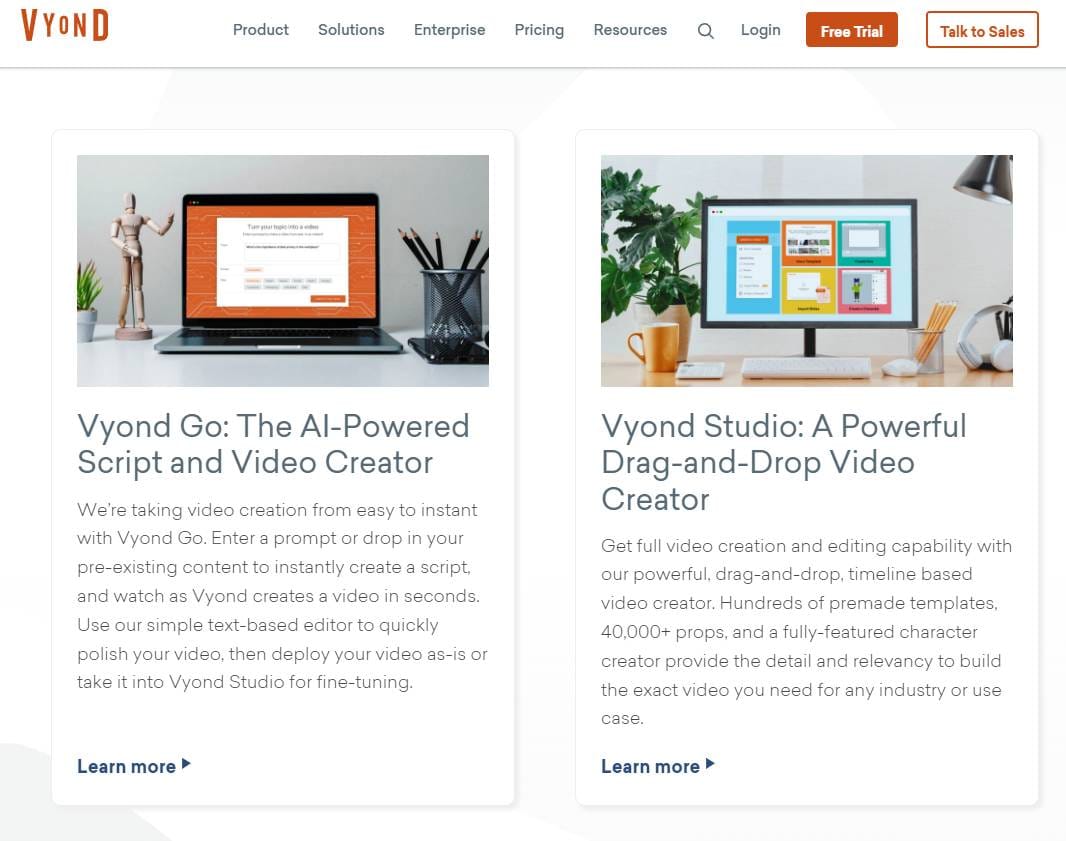Open the Login page
This screenshot has height=841, width=1066.
tap(760, 30)
